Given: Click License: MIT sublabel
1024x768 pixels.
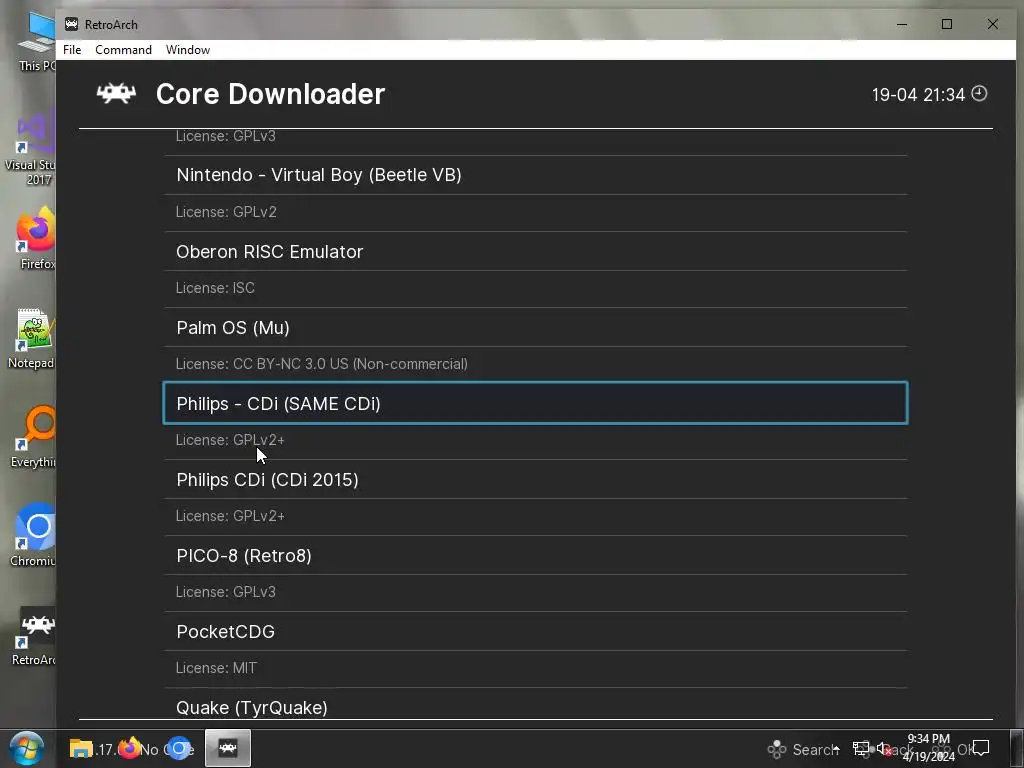Looking at the screenshot, I should click(216, 668).
